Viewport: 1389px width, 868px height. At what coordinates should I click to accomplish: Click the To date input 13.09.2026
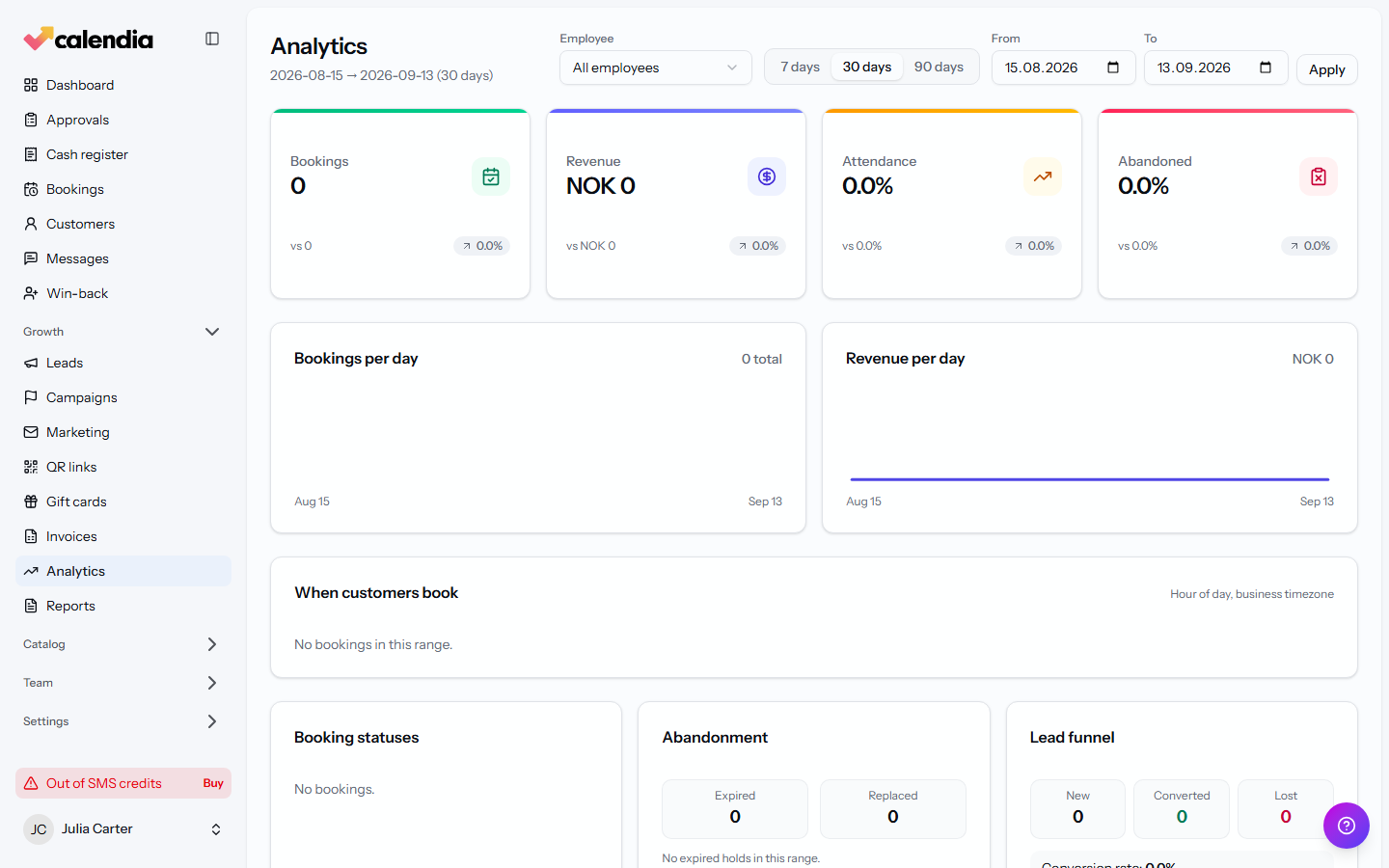(1215, 68)
